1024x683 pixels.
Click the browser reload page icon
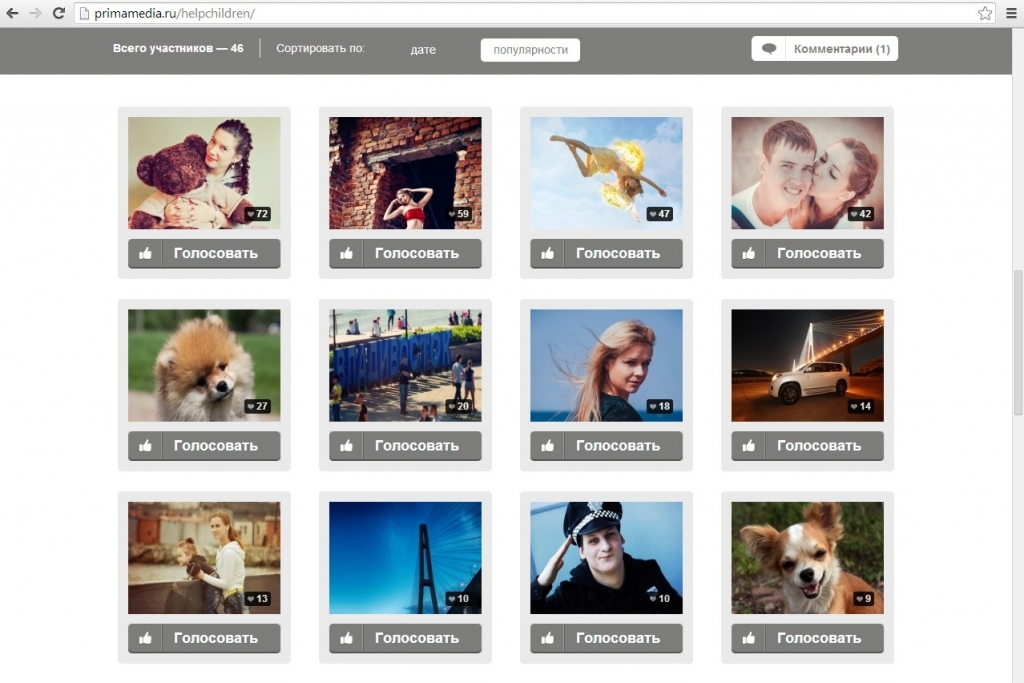pos(58,13)
